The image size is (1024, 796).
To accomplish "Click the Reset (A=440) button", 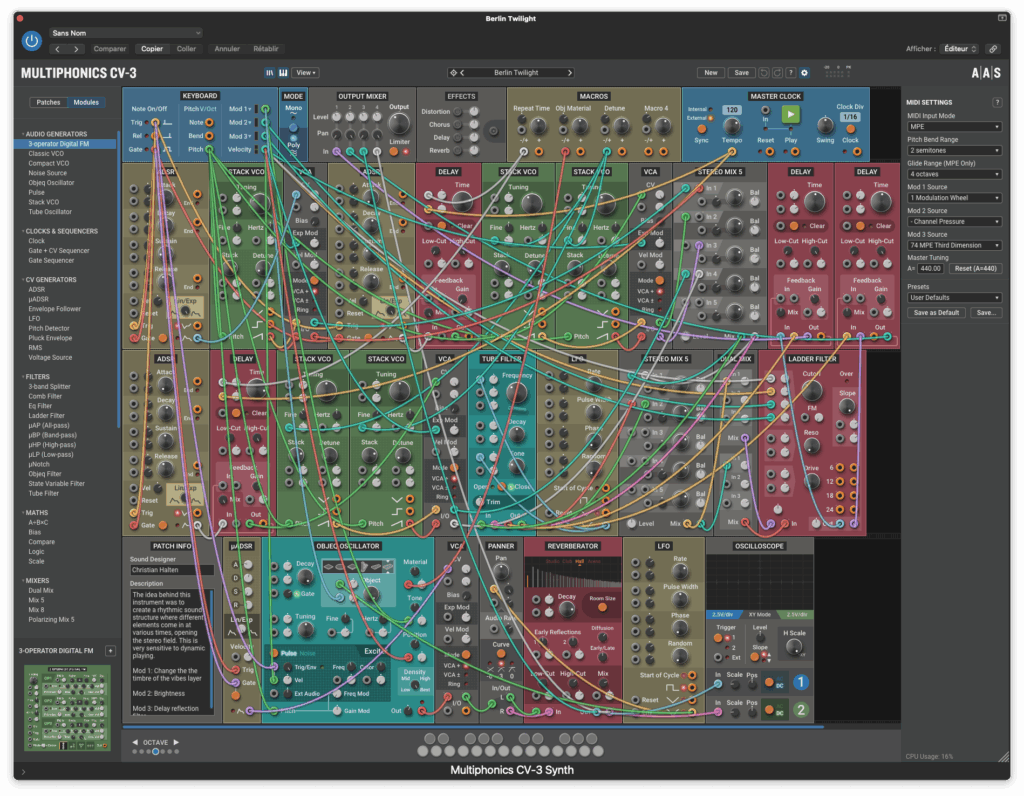I will coord(975,268).
